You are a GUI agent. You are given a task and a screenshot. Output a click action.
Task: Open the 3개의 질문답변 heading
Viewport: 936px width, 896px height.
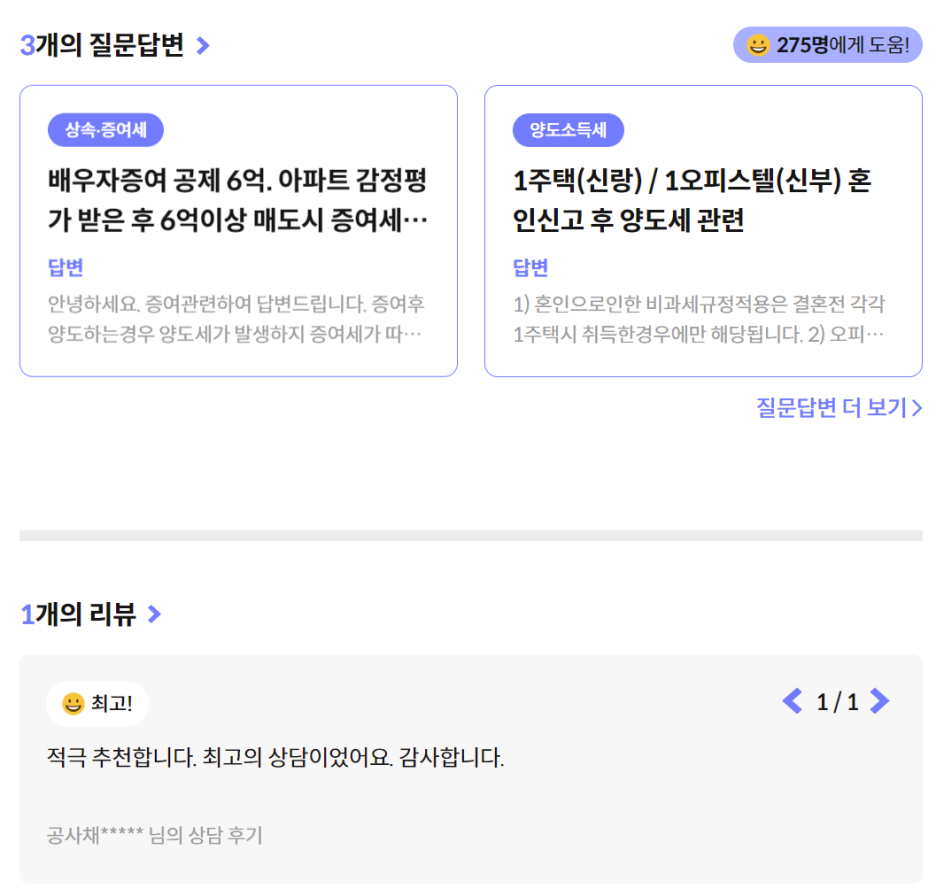point(102,45)
